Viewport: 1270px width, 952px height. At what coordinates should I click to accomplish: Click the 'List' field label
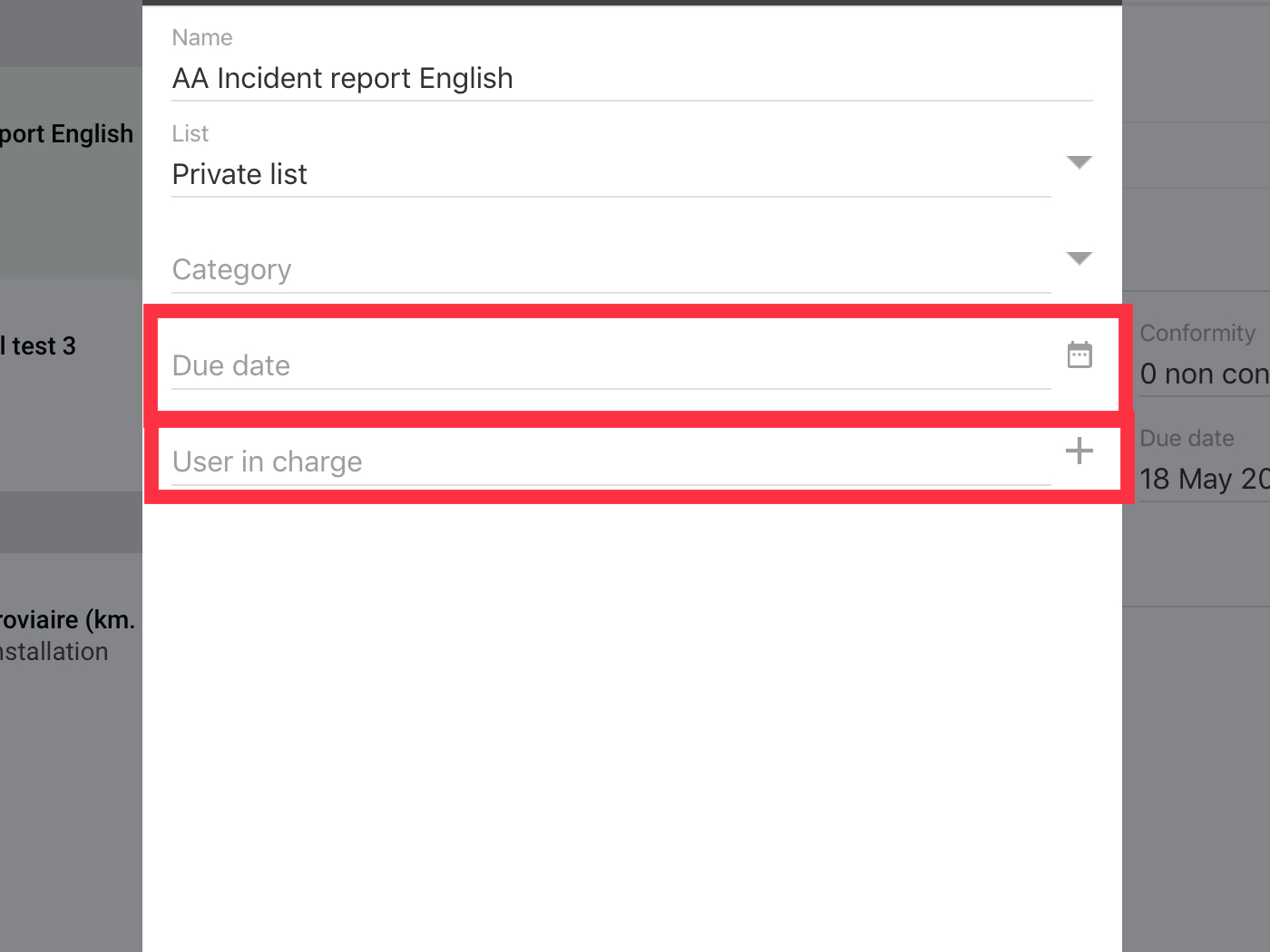point(190,133)
